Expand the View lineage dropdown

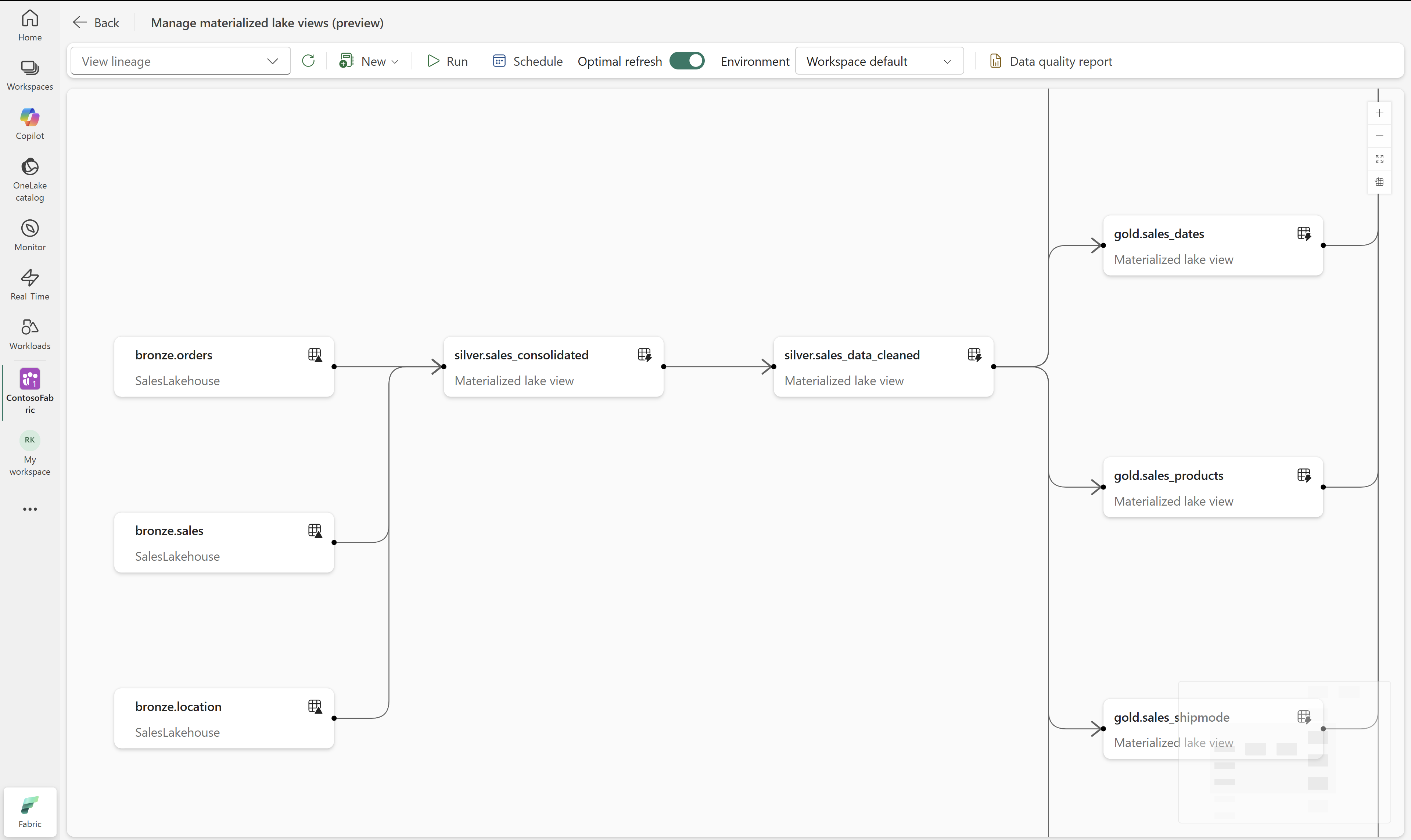180,61
